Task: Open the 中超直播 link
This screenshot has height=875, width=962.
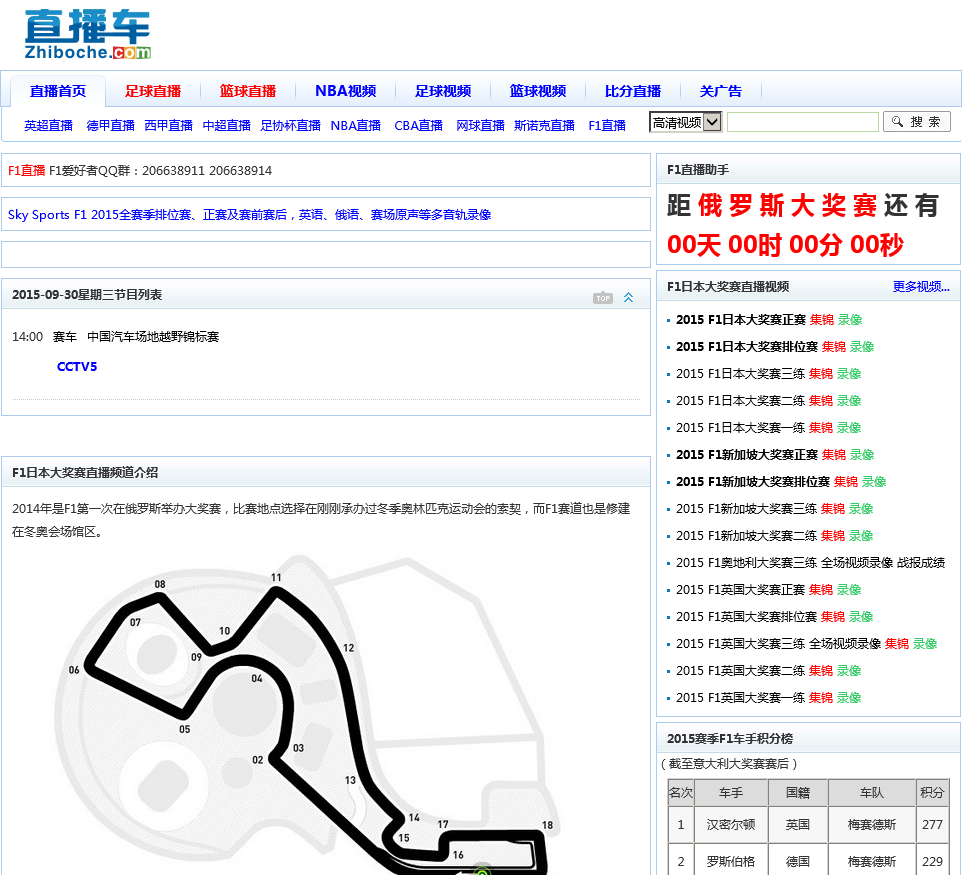Action: coord(226,126)
